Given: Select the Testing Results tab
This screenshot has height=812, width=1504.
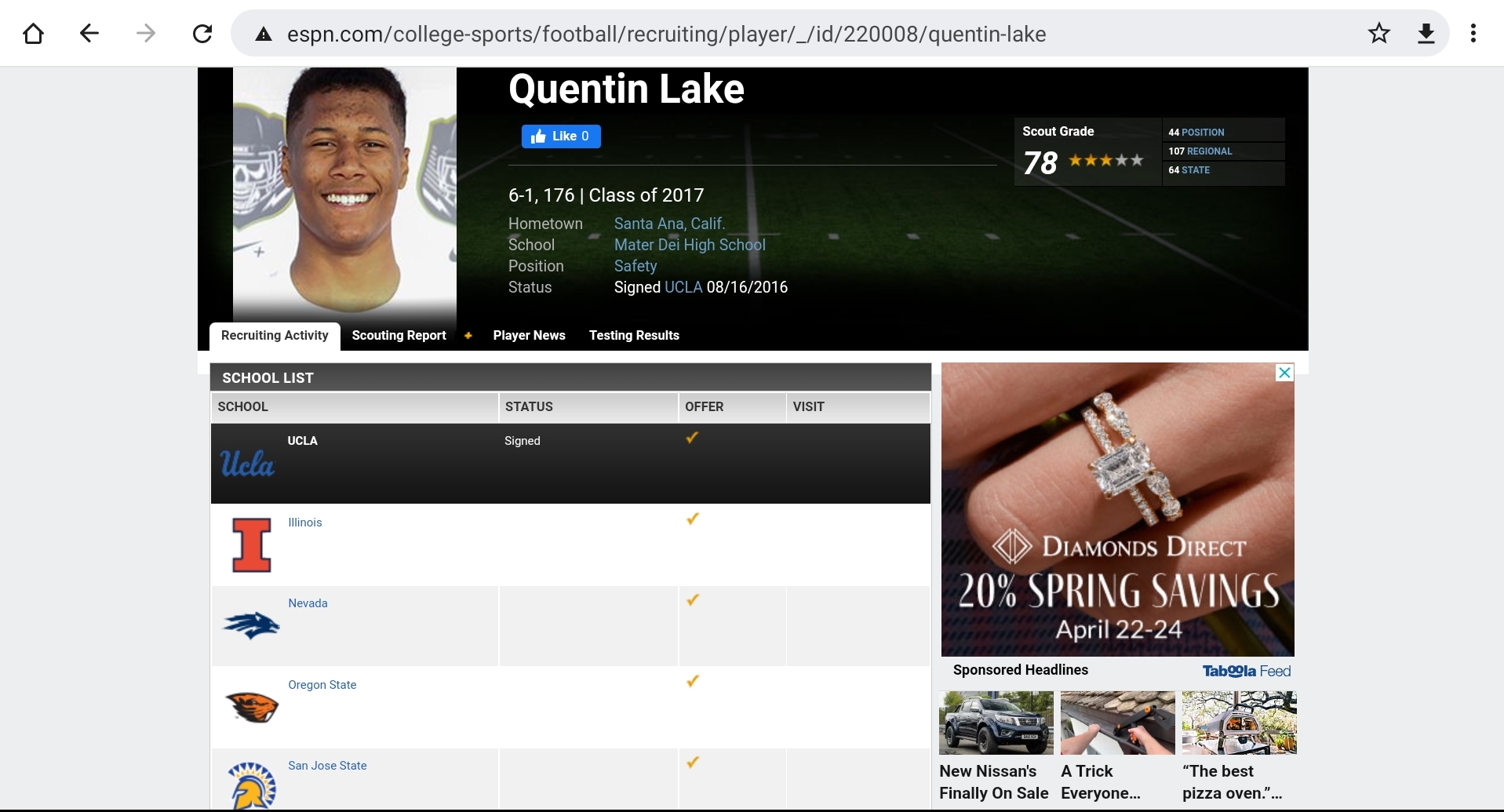Looking at the screenshot, I should [634, 336].
